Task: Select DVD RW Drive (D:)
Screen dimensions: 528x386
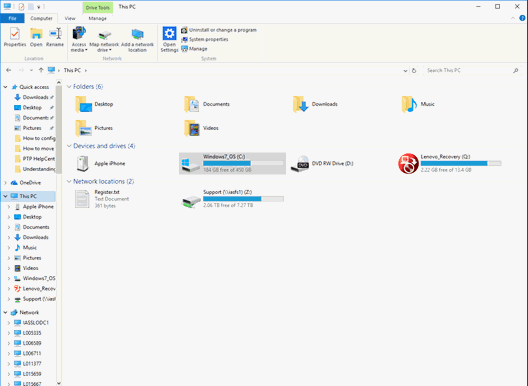Action: pyautogui.click(x=322, y=163)
